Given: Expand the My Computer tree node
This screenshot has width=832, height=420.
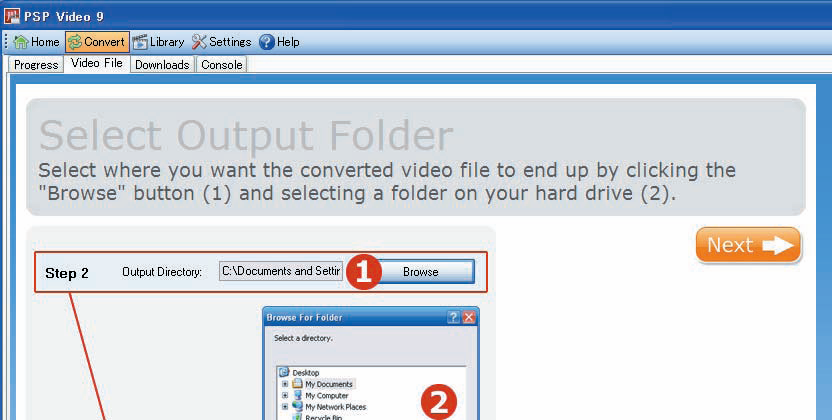Looking at the screenshot, I should pyautogui.click(x=285, y=396).
